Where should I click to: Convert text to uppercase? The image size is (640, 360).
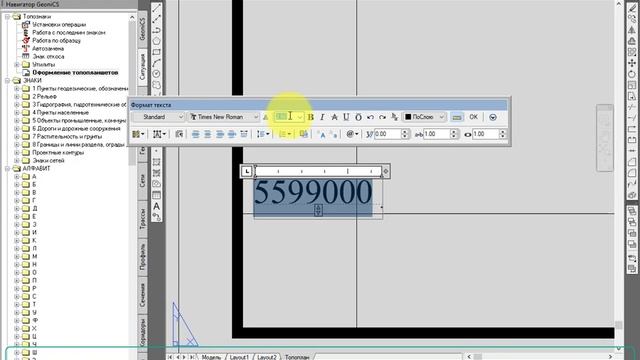(322, 134)
